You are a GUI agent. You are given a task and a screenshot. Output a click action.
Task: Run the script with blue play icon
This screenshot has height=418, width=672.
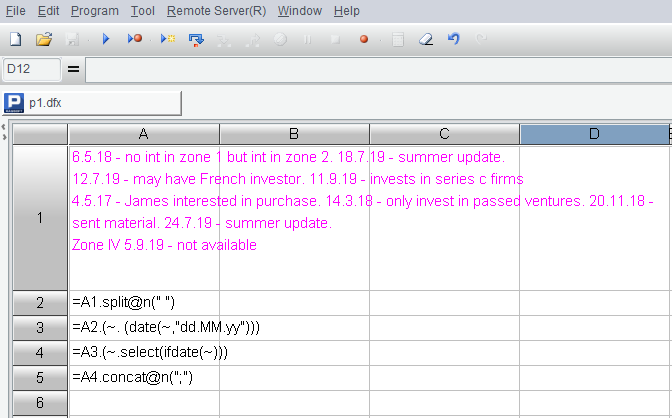pyautogui.click(x=105, y=39)
